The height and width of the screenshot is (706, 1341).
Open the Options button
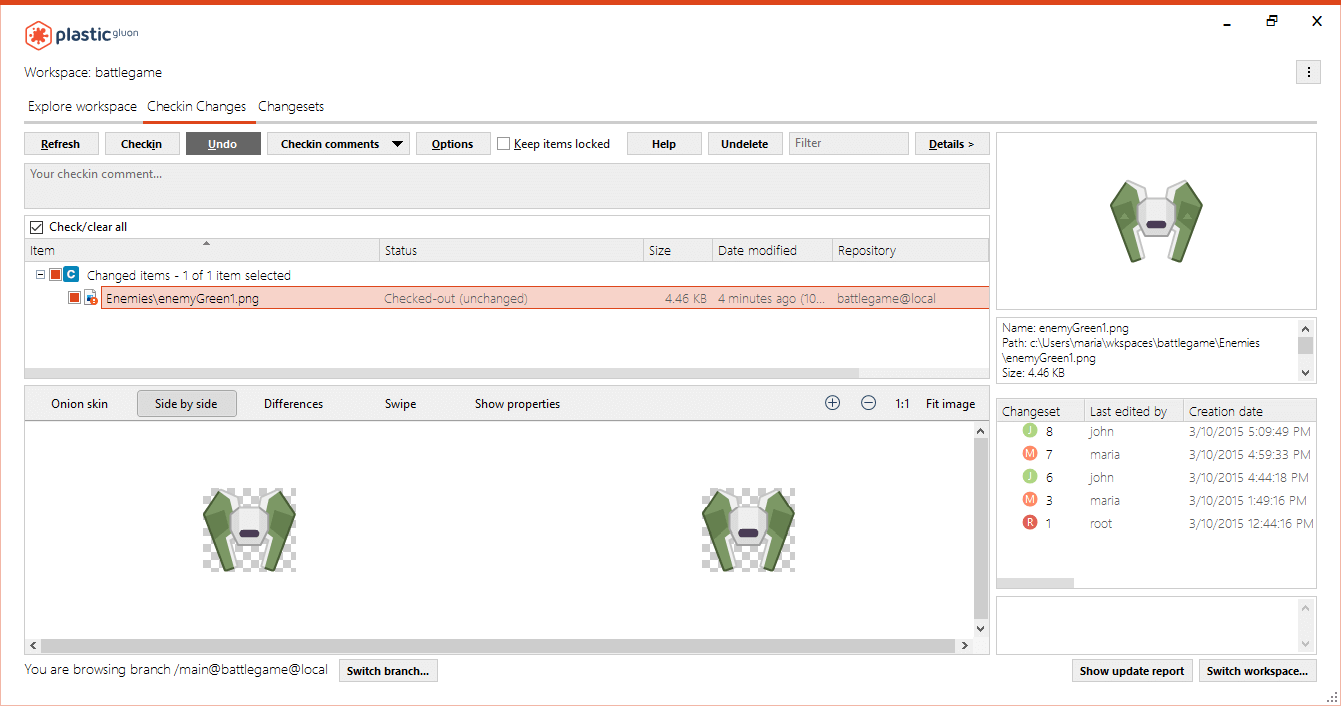pyautogui.click(x=453, y=144)
